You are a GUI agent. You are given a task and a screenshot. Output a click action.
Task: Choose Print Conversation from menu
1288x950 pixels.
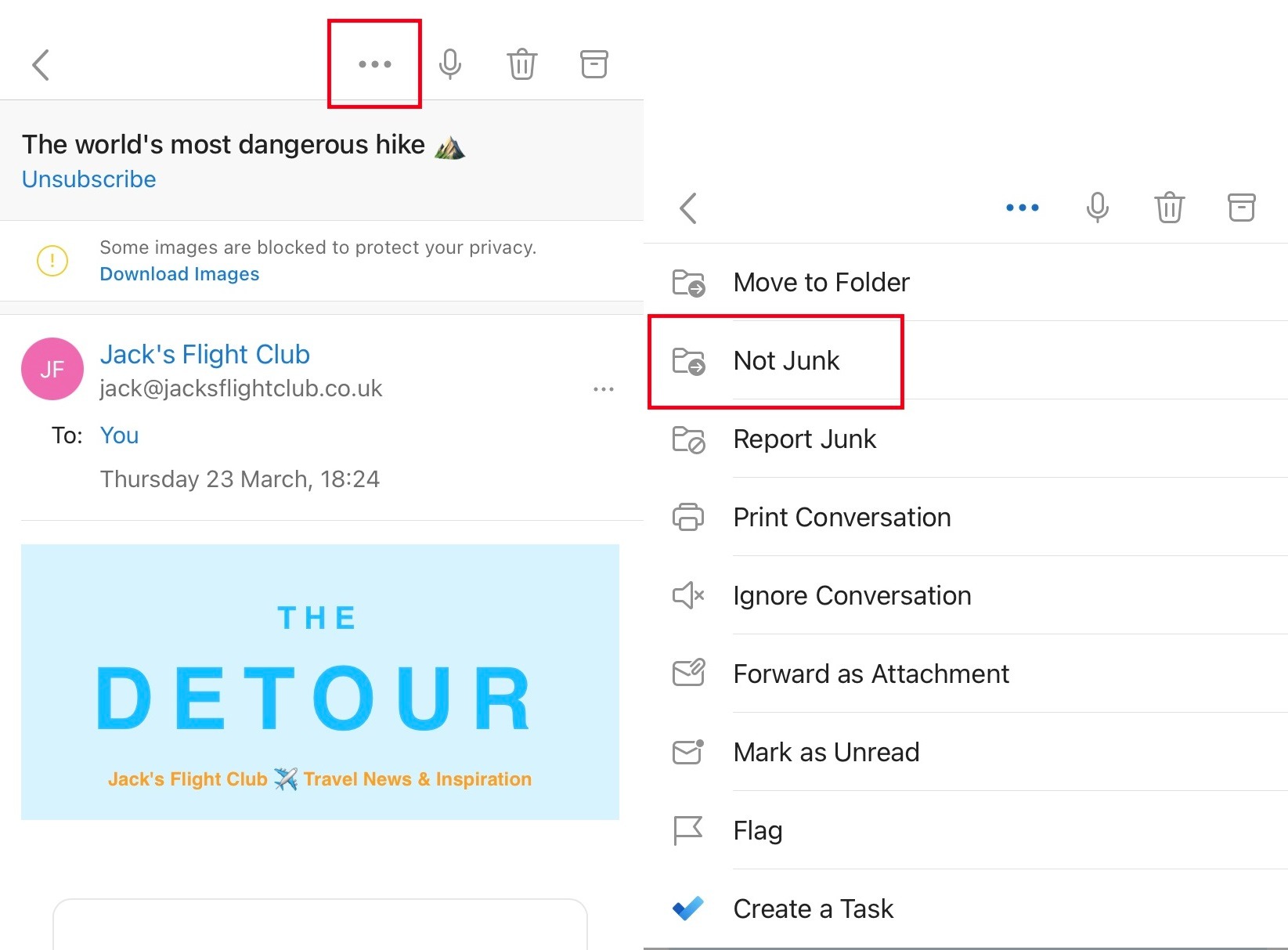click(842, 517)
